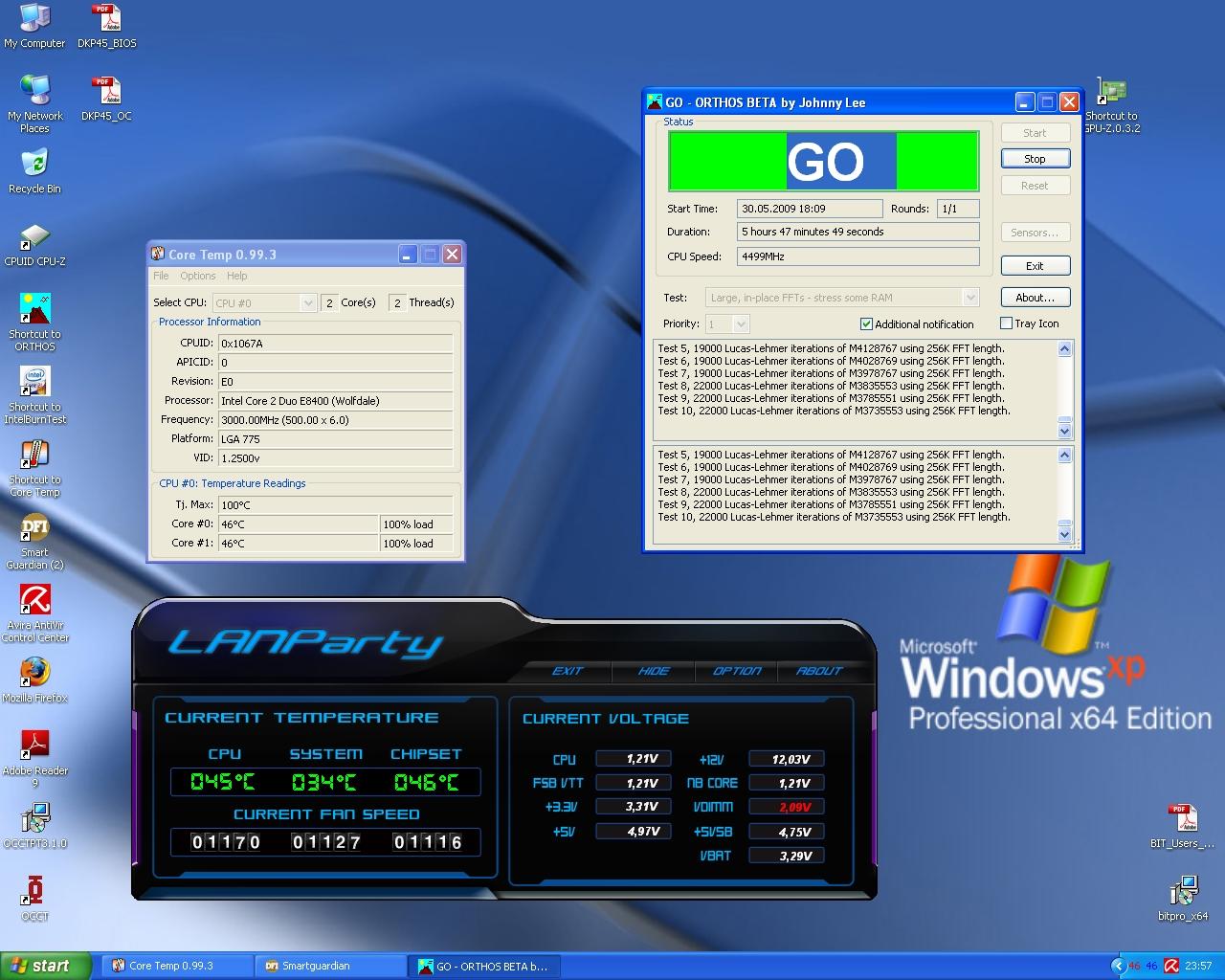Viewport: 1225px width, 980px height.
Task: Select the Shortcut to Core Temp icon
Action: [x=34, y=468]
